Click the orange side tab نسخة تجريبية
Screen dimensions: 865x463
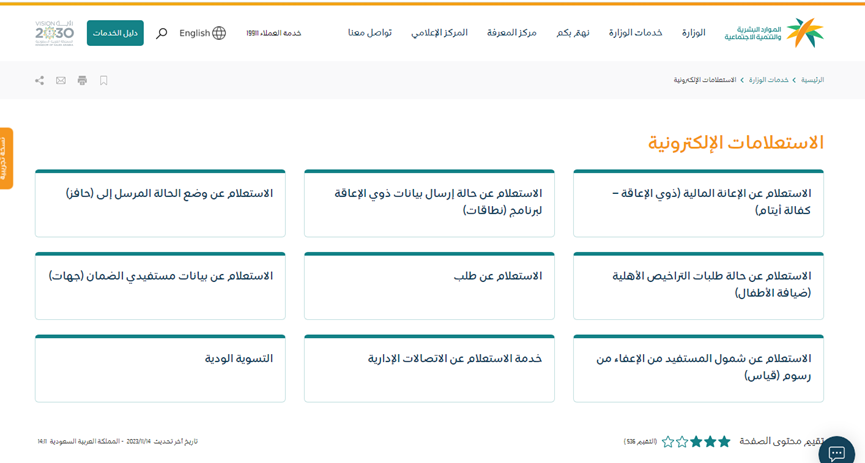pos(6,159)
